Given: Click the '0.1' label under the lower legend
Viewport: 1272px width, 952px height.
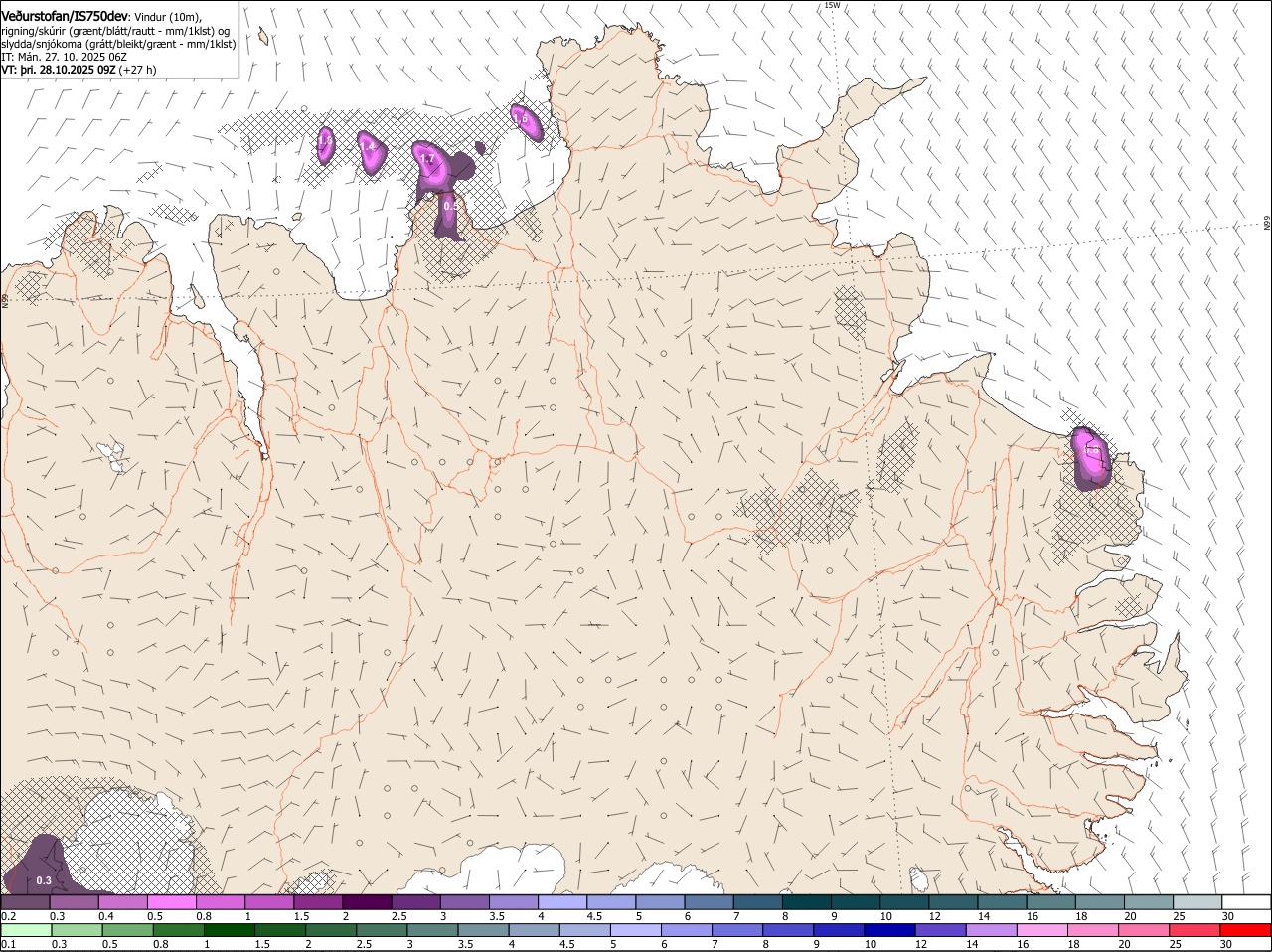Looking at the screenshot, I should [9, 945].
